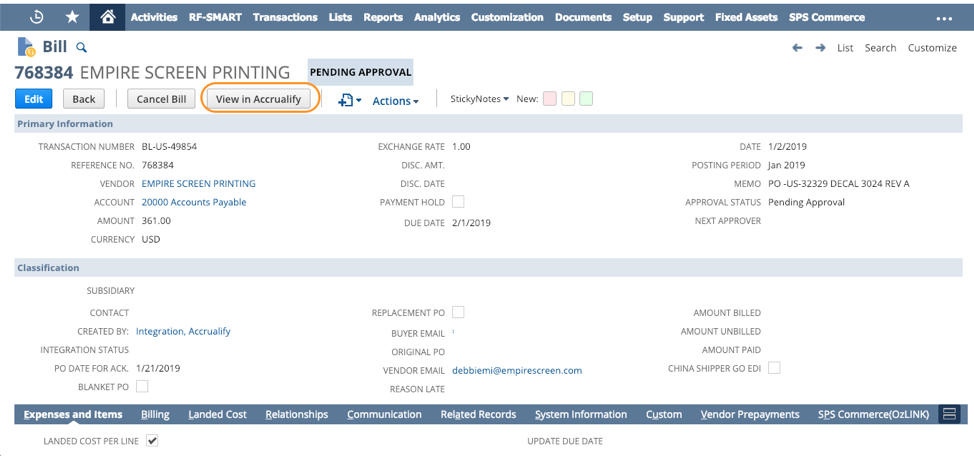Open the Customization menu
The image size is (974, 456).
point(507,17)
